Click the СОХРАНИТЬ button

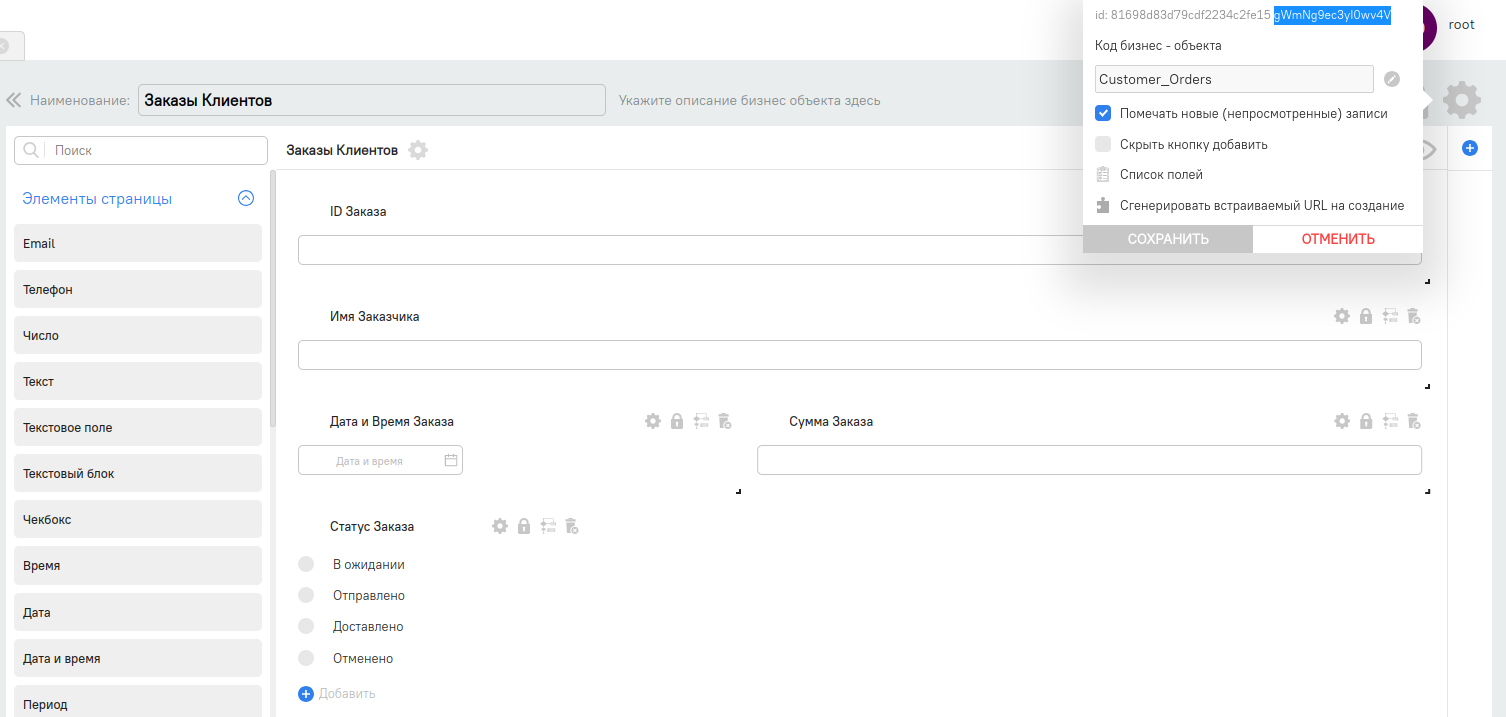tap(1167, 239)
